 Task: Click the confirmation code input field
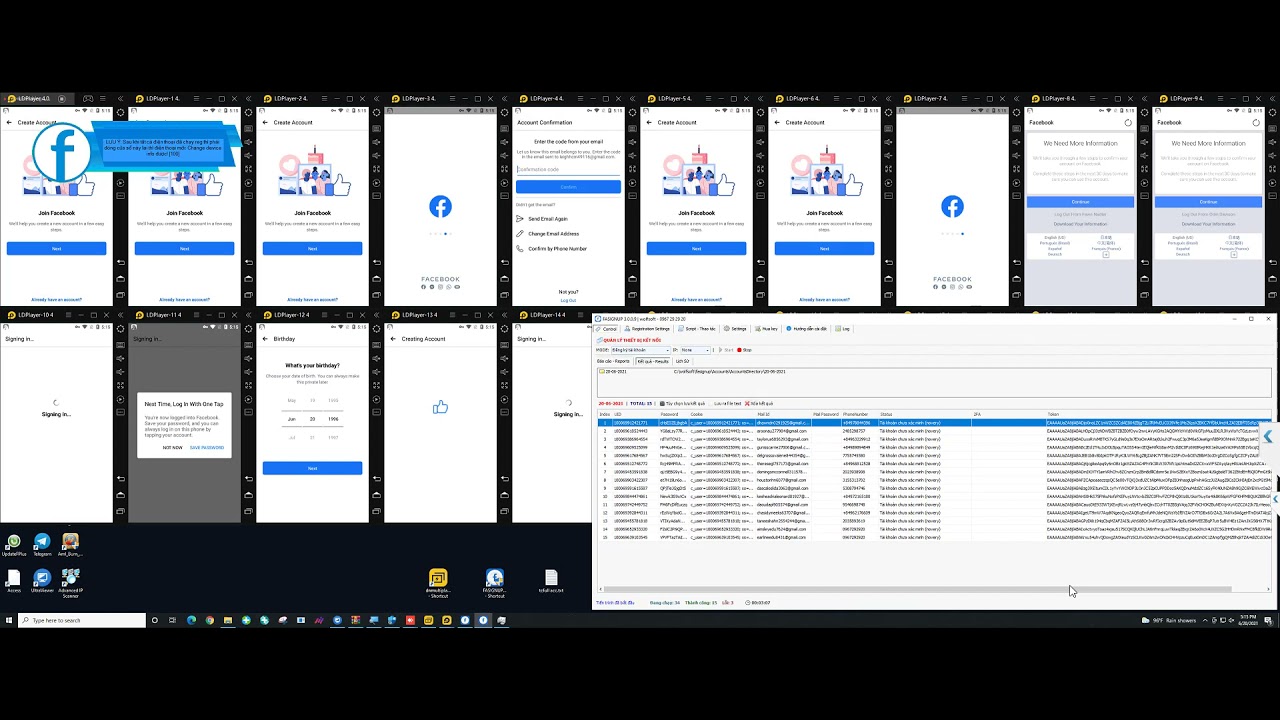(x=568, y=170)
